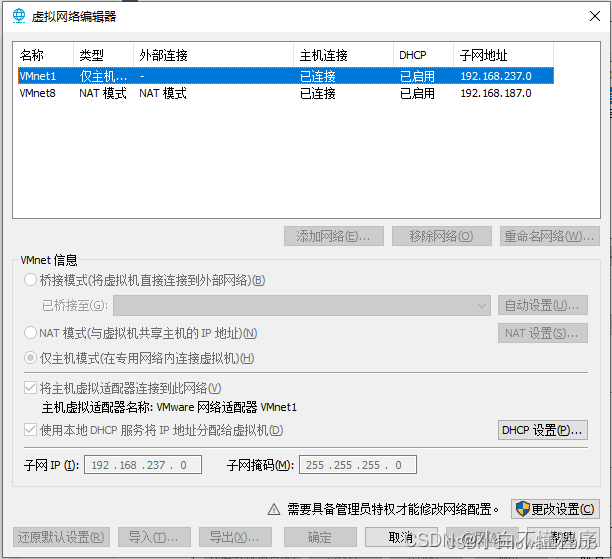Viewport: 612px width, 559px height.
Task: Select NAT 模式 radio button
Action: coord(30,333)
